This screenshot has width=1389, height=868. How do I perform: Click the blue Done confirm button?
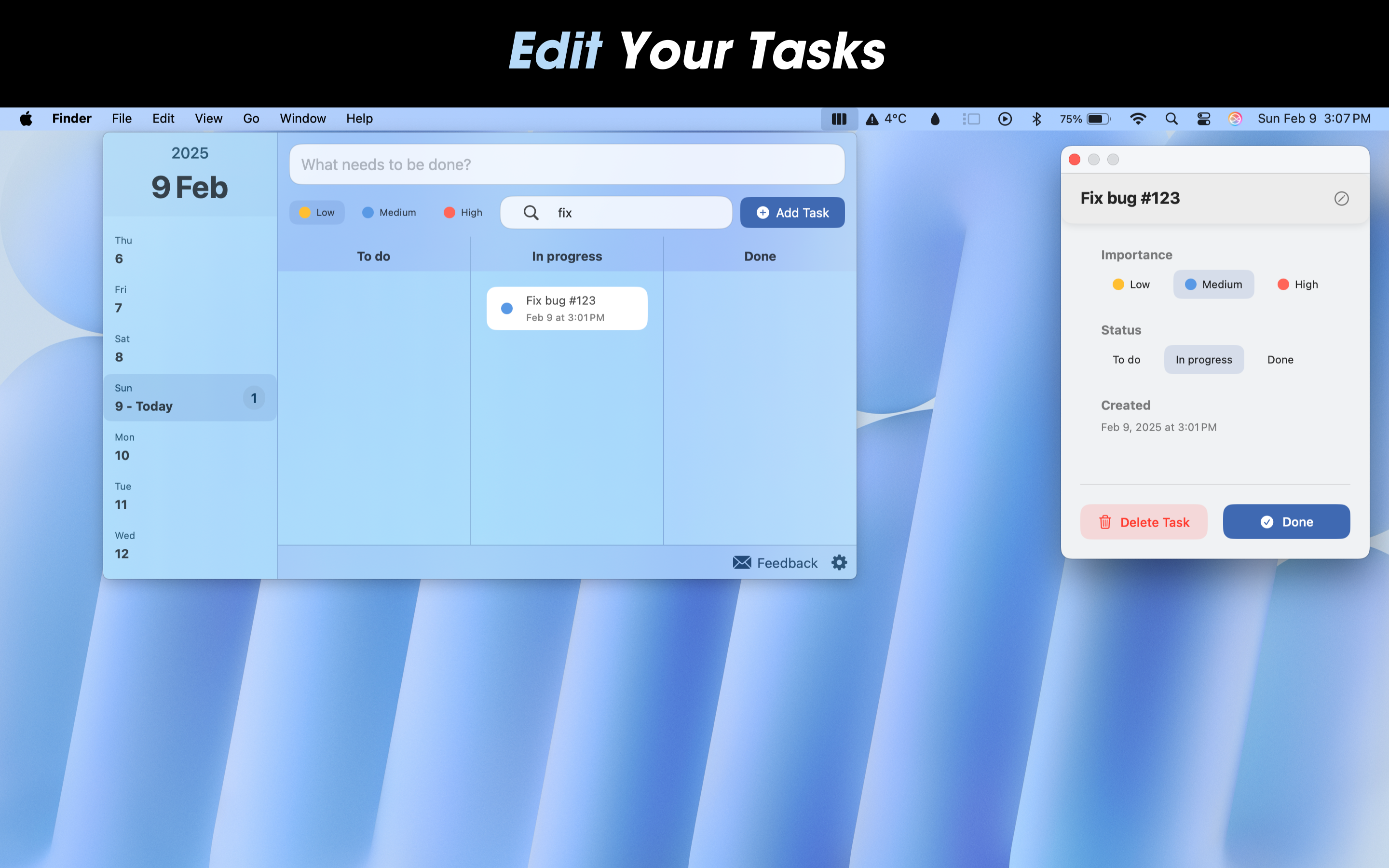click(1286, 522)
